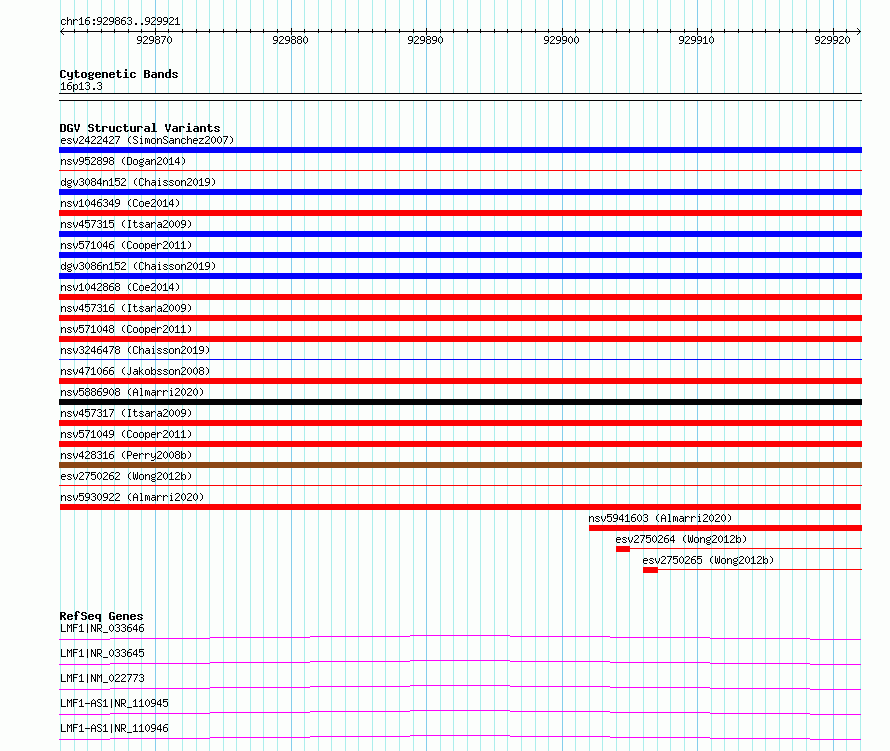The height and width of the screenshot is (751, 890).
Task: Click the black bar for nsv5886908
Action: coord(460,402)
